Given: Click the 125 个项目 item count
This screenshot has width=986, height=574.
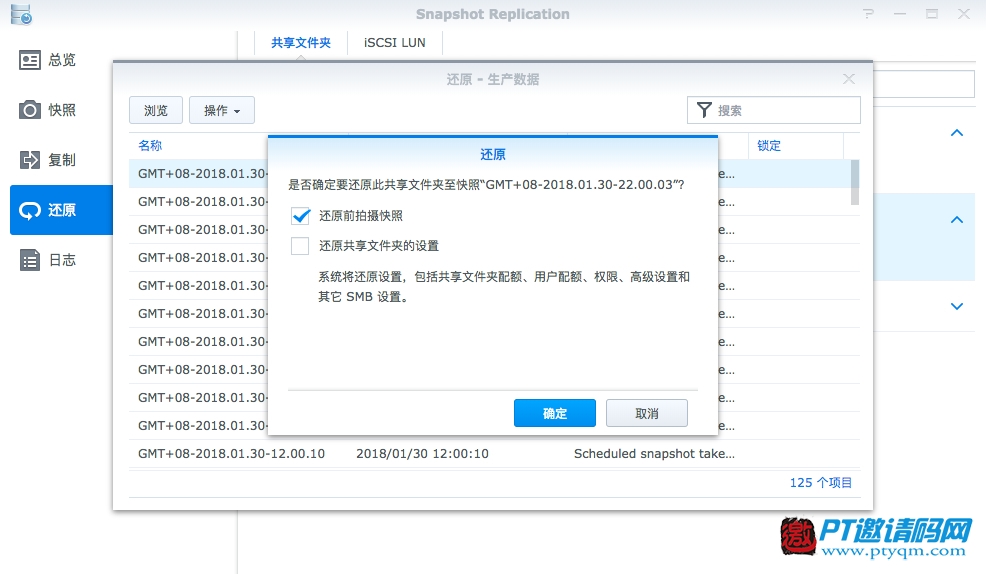Looking at the screenshot, I should (821, 483).
